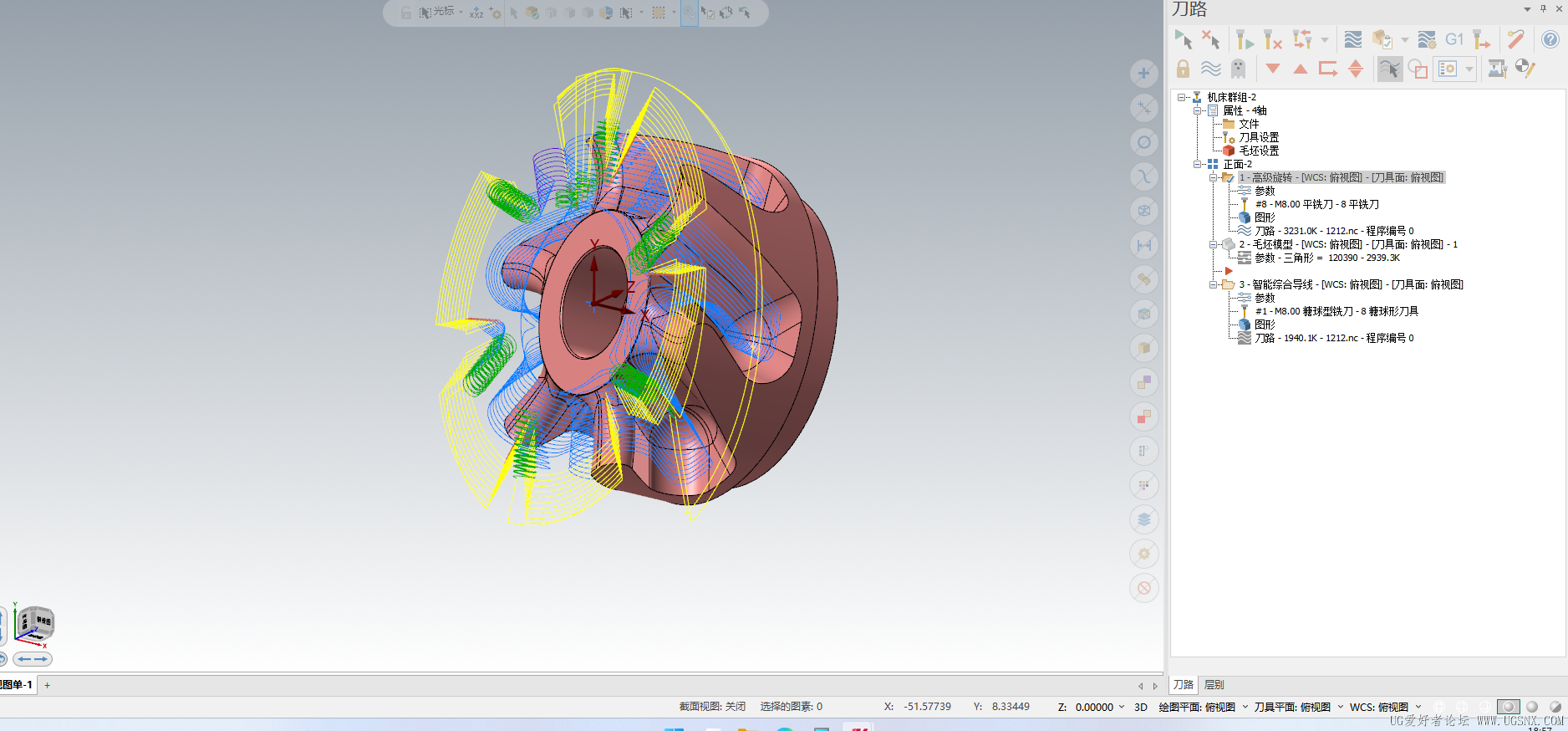Toggle selection folder of operation 3 智能综合导线
This screenshot has width=1568, height=731.
pyautogui.click(x=1228, y=284)
